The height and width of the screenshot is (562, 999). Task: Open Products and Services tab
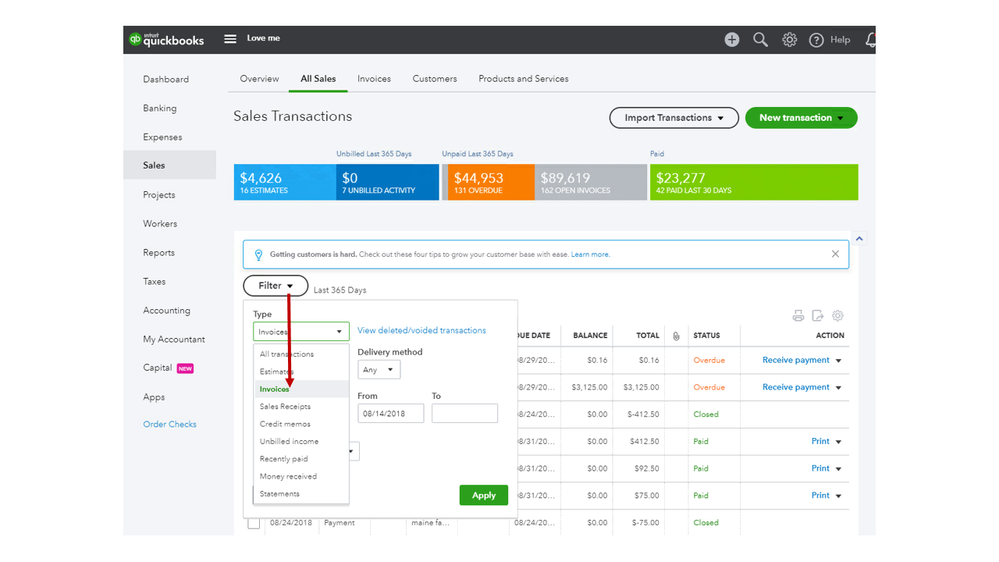[524, 79]
